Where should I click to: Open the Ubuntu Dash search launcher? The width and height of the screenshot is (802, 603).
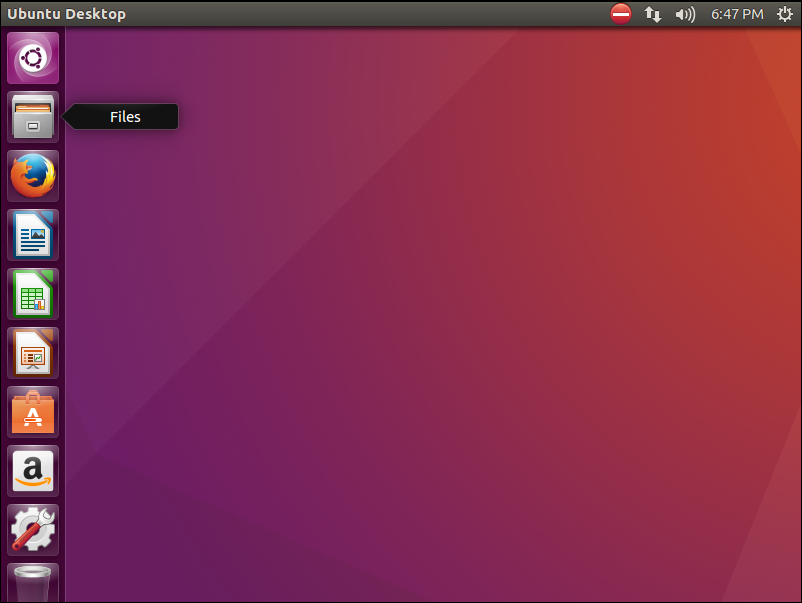33,58
